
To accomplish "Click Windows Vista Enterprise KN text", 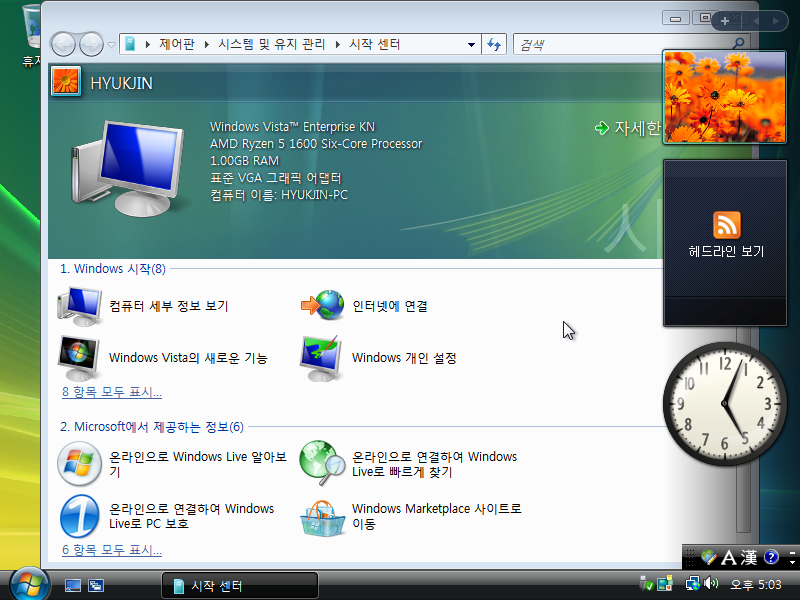I will click(x=292, y=127).
